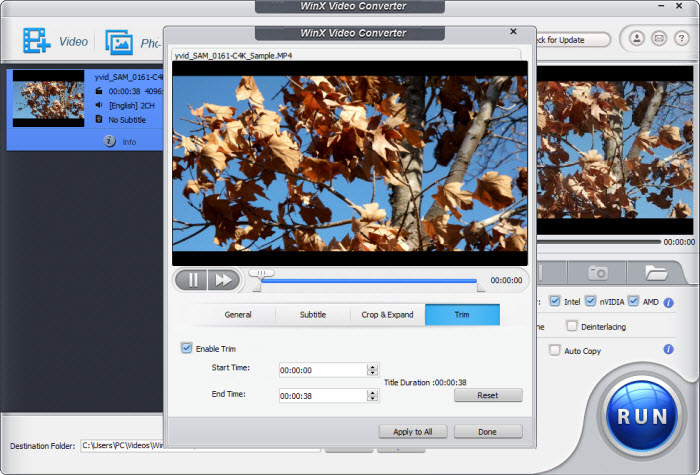Click the Start Time input field
Image resolution: width=700 pixels, height=475 pixels.
coord(324,370)
